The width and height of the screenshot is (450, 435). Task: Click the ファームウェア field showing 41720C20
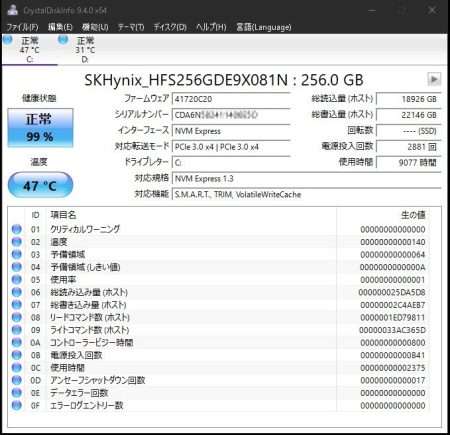231,99
